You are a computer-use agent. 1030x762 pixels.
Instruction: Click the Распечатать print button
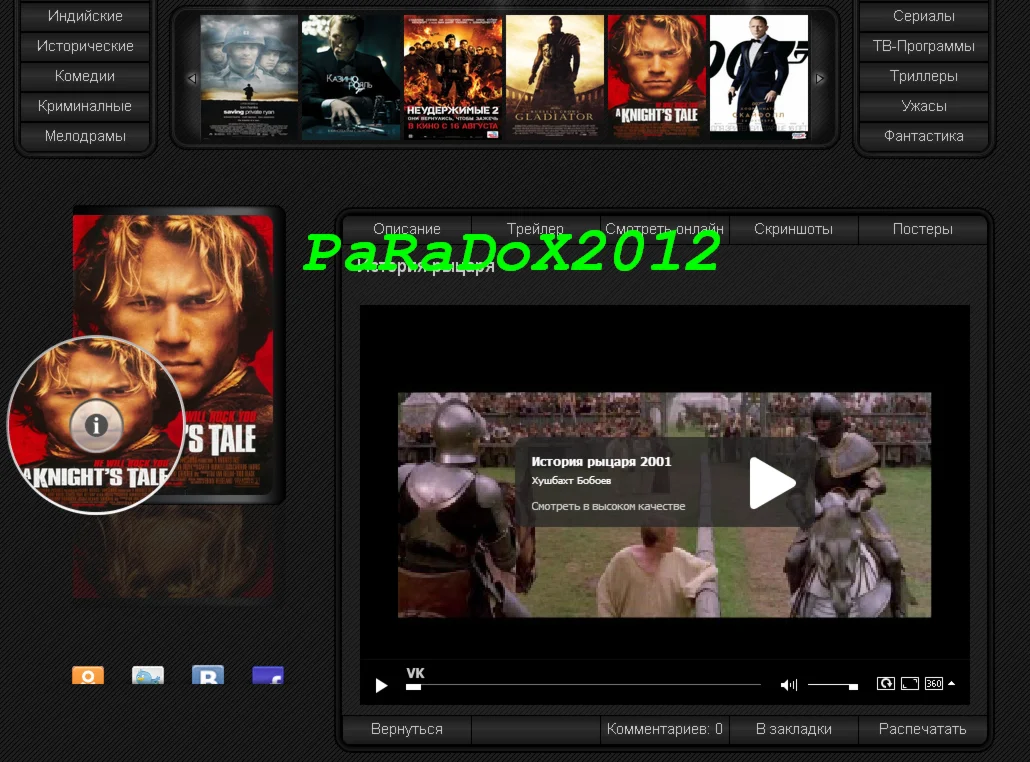tap(922, 729)
